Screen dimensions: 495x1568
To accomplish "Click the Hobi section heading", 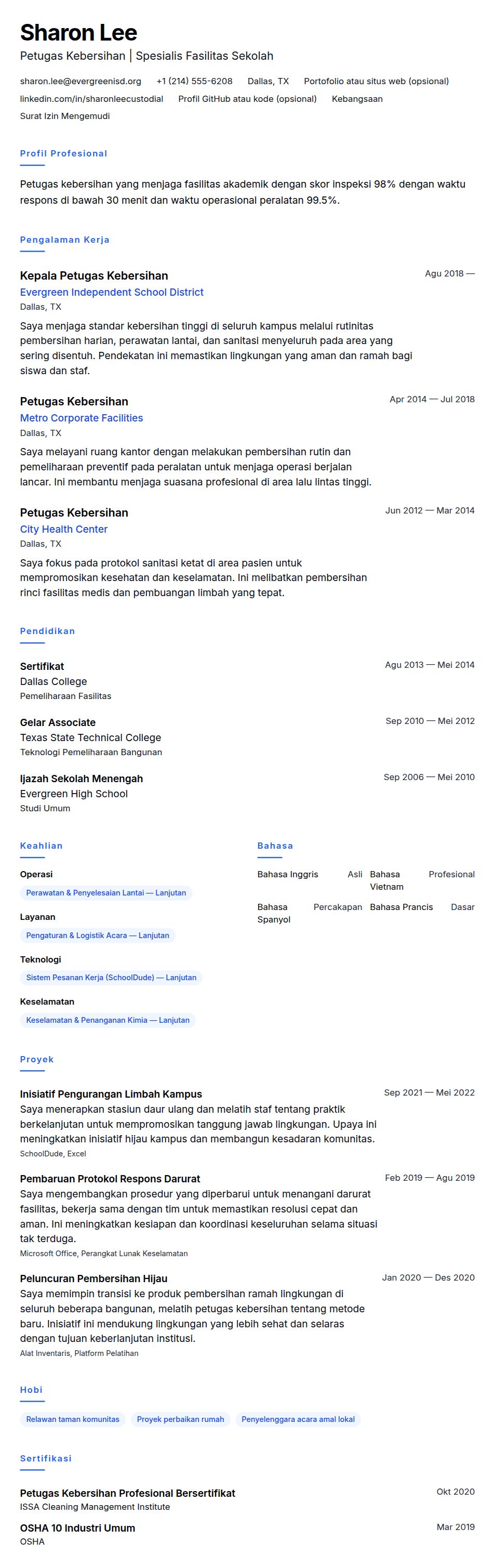I will pyautogui.click(x=32, y=1390).
